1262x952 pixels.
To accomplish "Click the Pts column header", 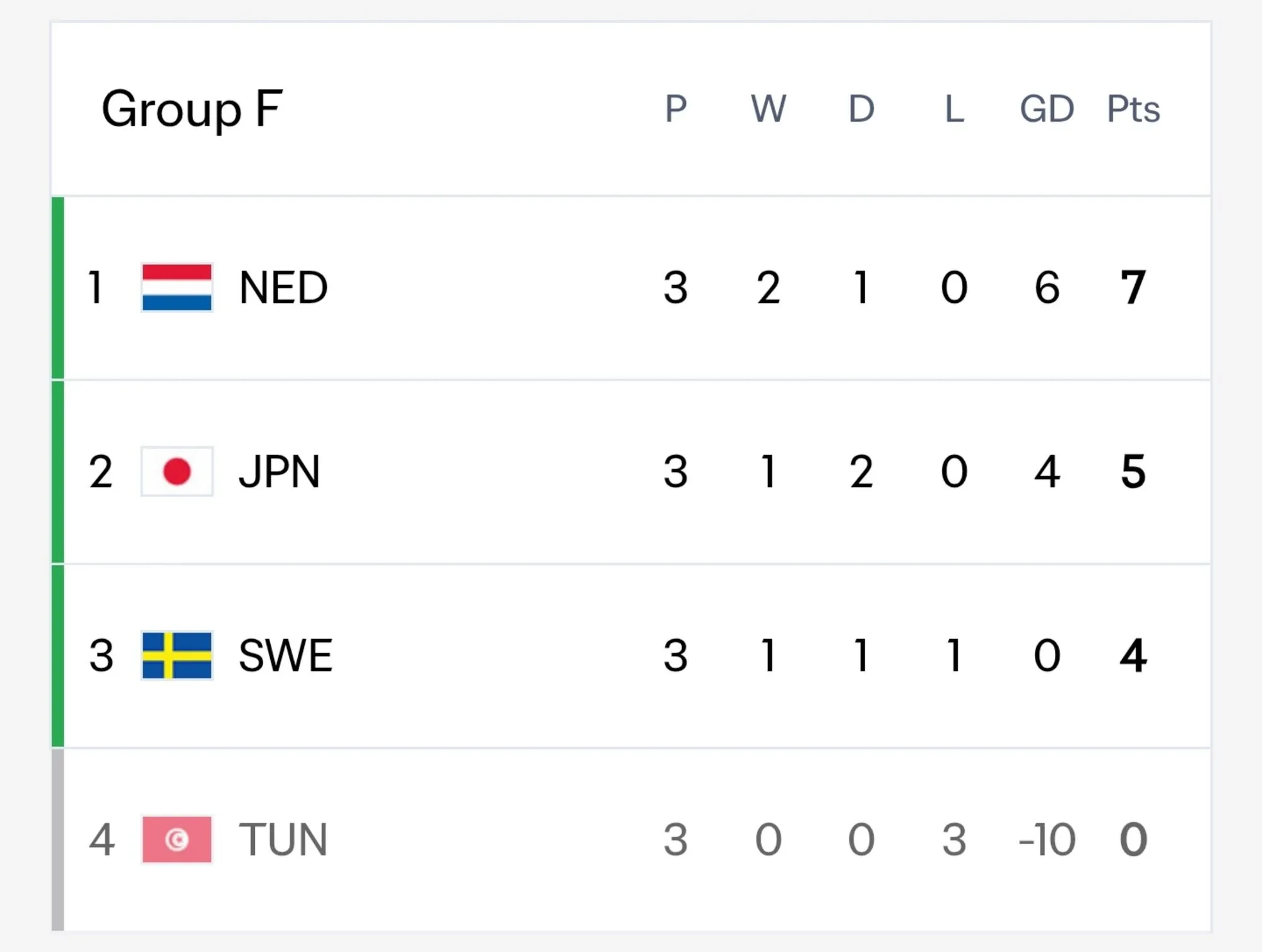I will [1134, 109].
